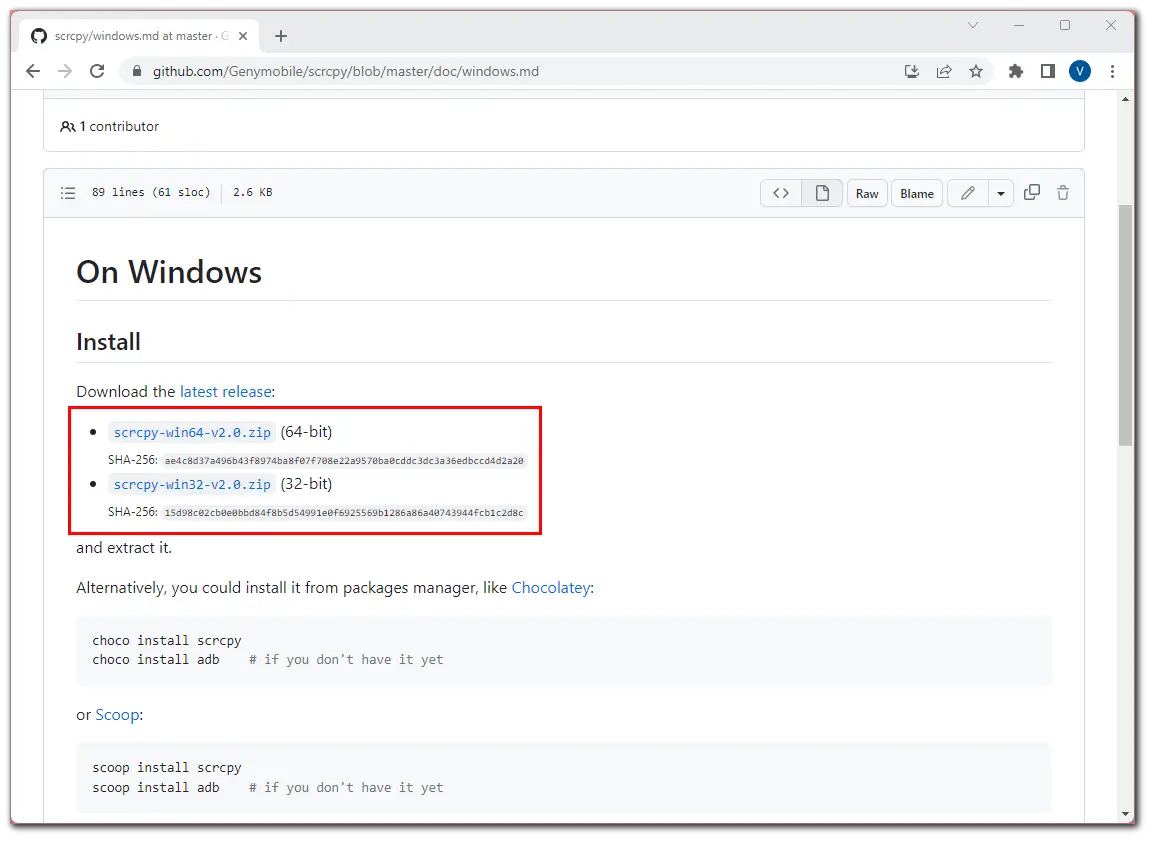Click the "89 lines (61 sloc)" text
This screenshot has width=1153, height=842.
[151, 193]
